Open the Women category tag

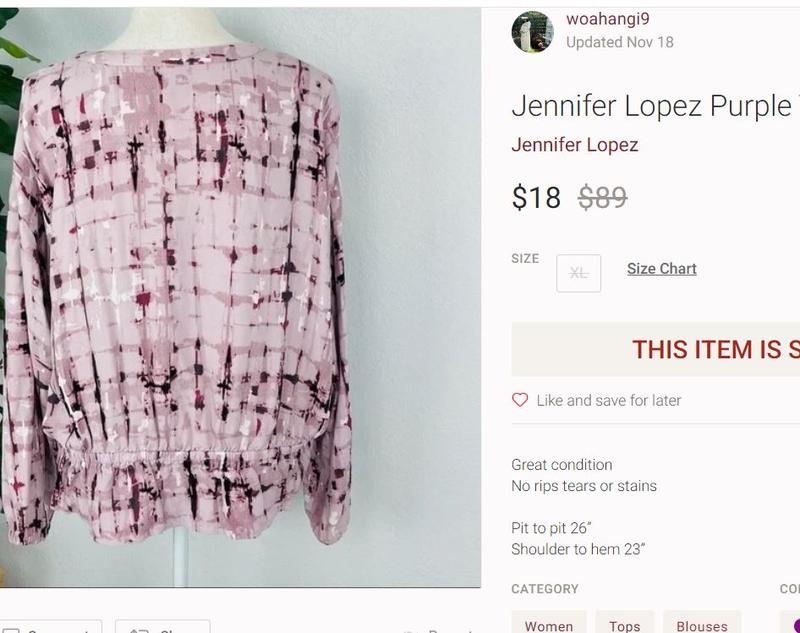[549, 623]
